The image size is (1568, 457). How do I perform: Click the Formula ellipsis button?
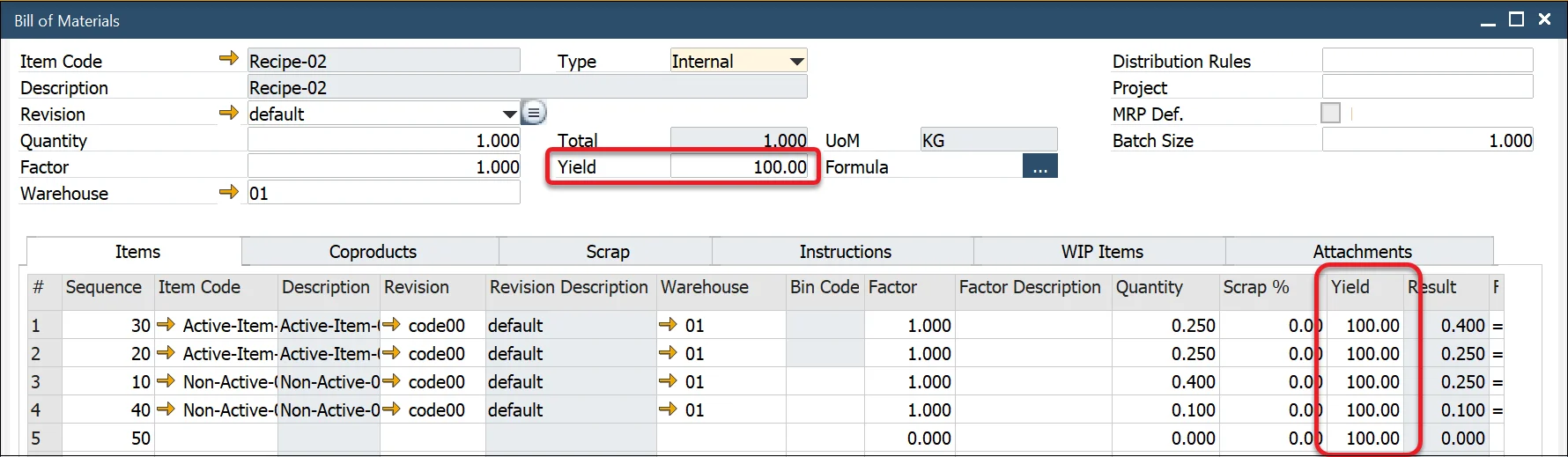tap(1039, 167)
